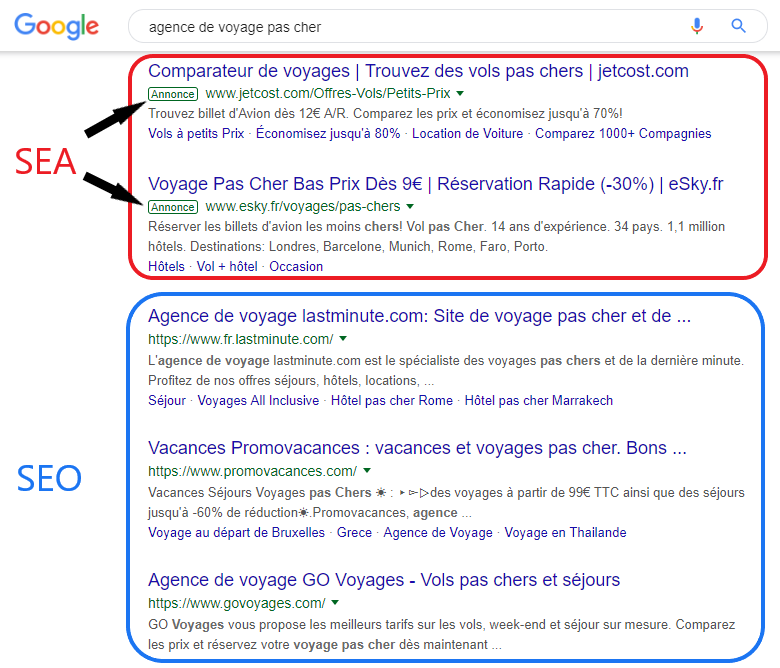The width and height of the screenshot is (780, 668).
Task: Open the jetcost.com Comparateur de voyages ad title
Action: coord(418,71)
